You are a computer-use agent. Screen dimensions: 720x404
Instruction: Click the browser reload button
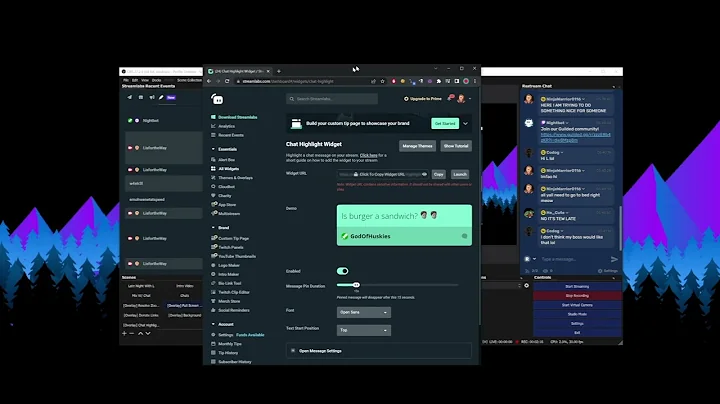tap(227, 81)
